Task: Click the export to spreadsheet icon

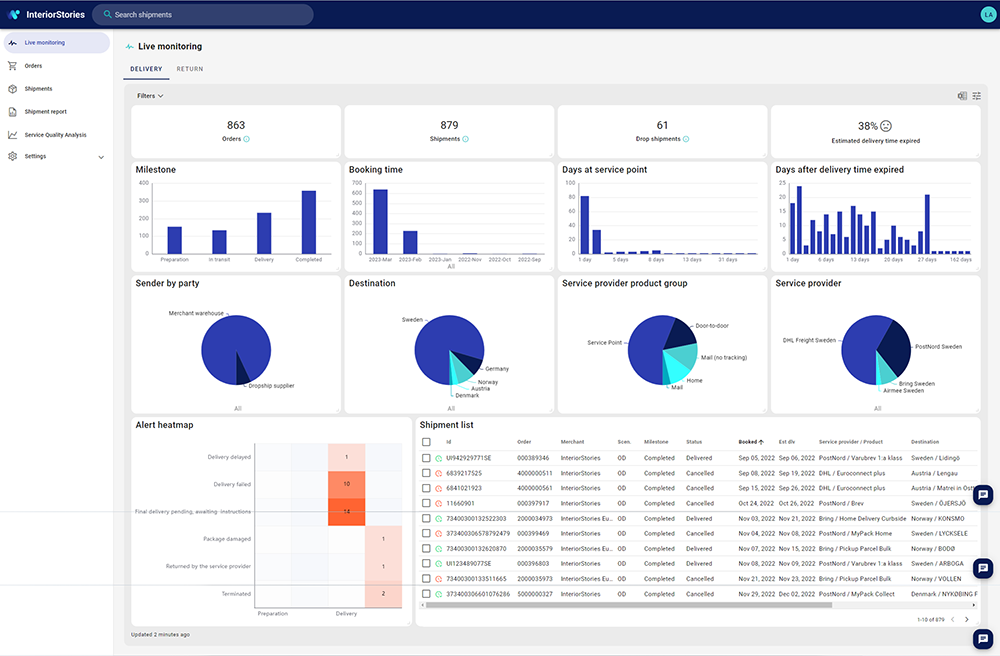Action: (962, 96)
